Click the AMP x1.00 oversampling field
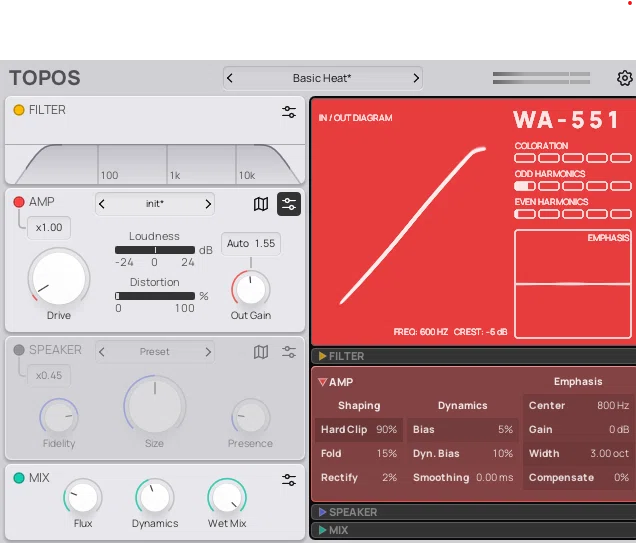 (x=49, y=228)
